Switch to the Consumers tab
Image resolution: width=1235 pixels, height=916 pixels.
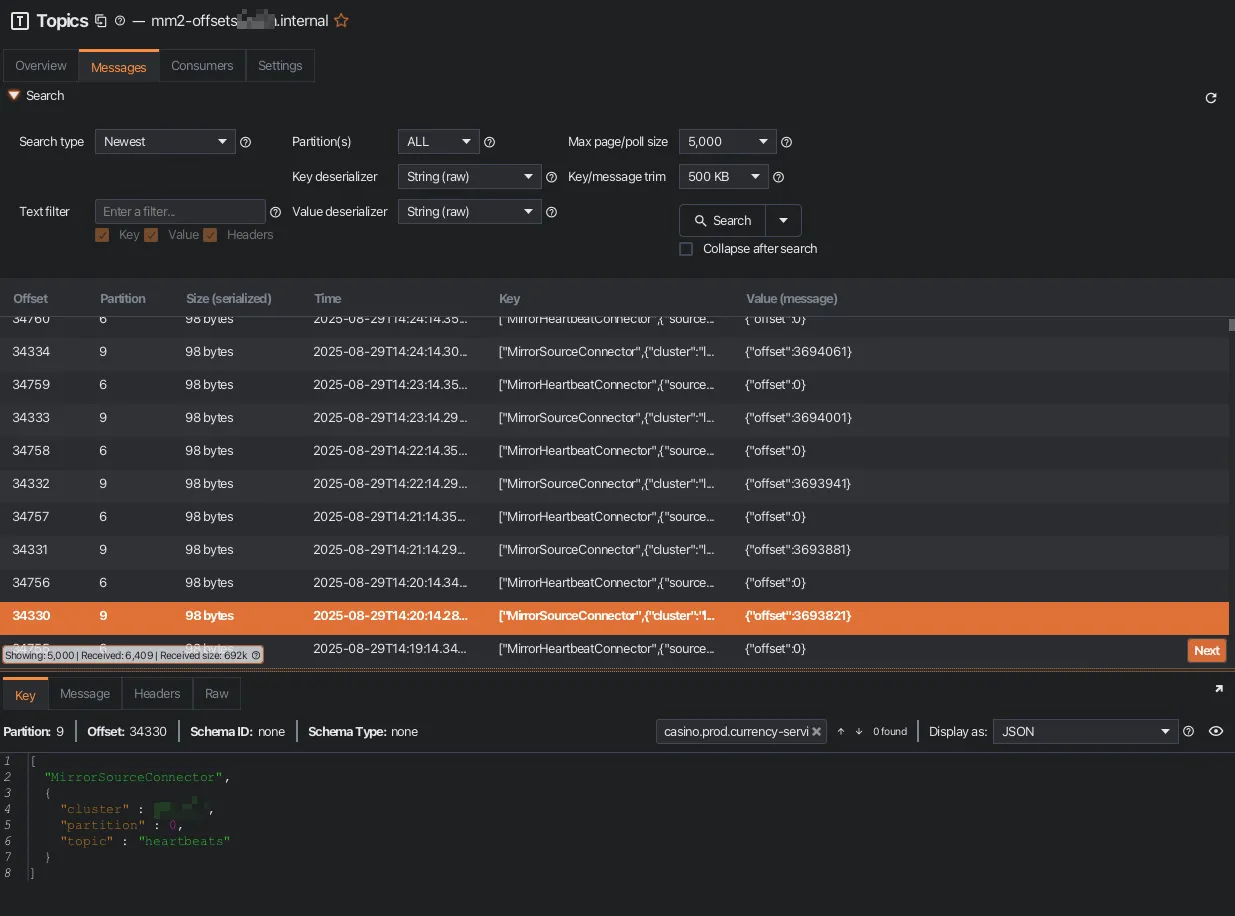point(202,66)
